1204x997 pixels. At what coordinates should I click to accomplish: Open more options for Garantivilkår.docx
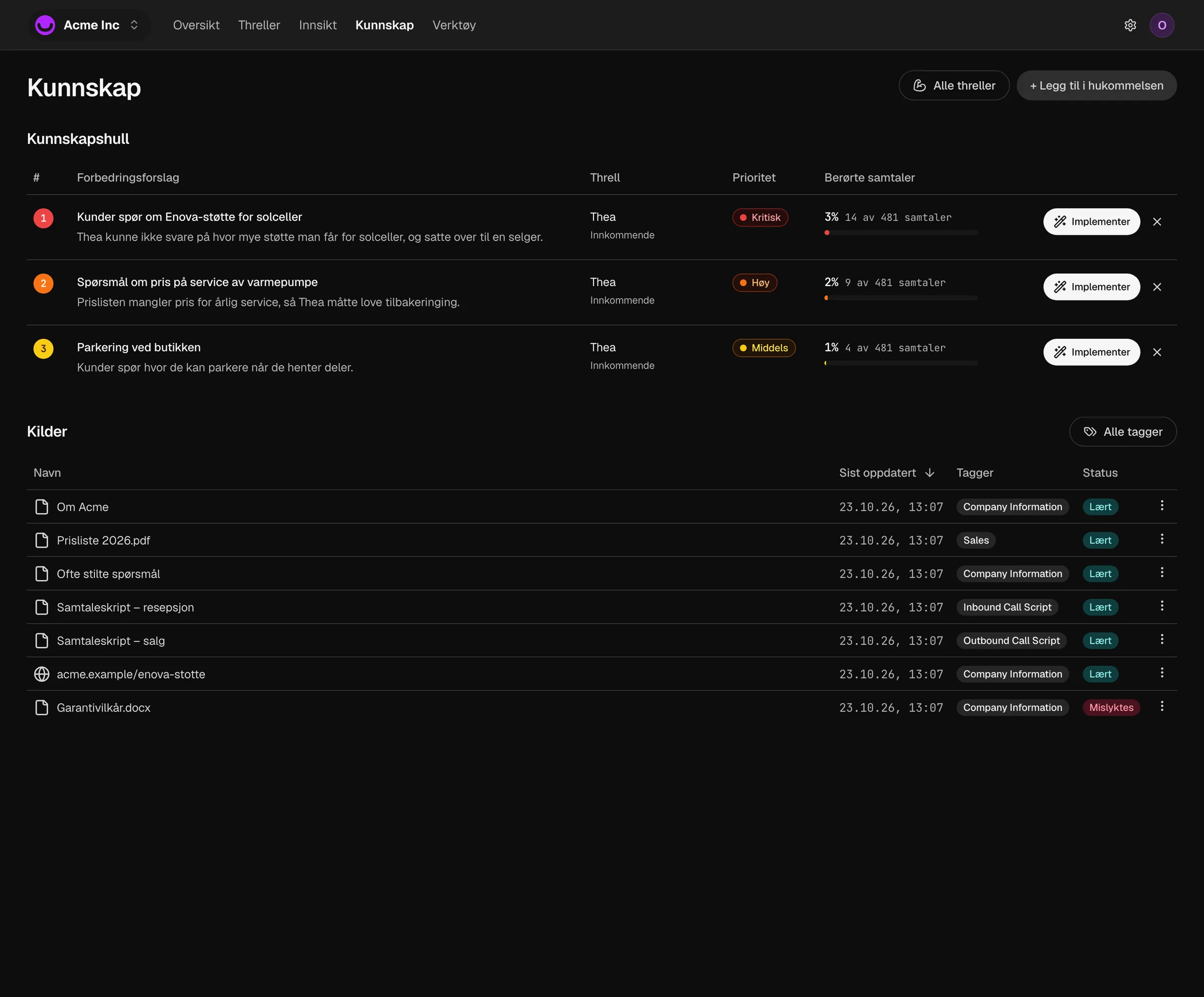pos(1161,706)
